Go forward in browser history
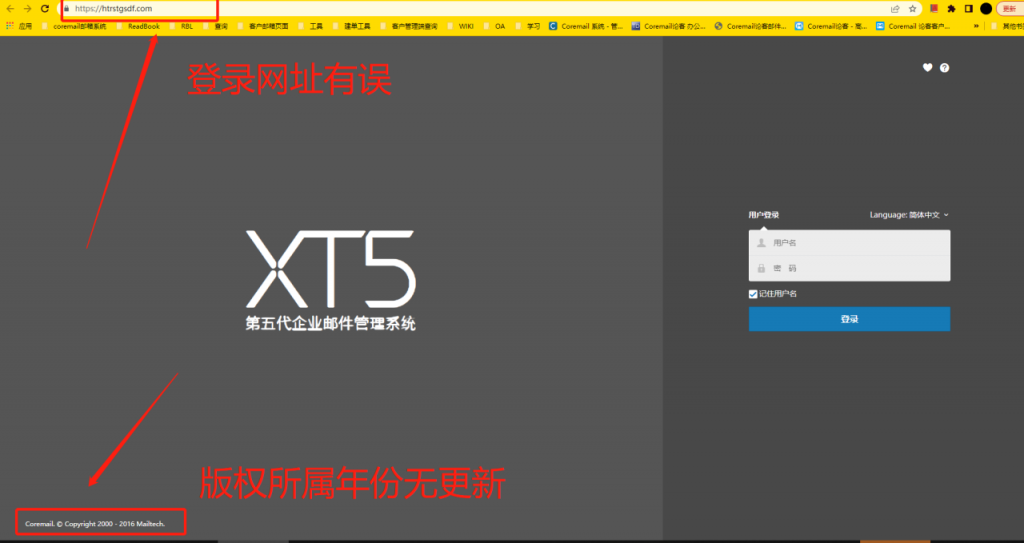This screenshot has width=1024, height=543. tap(27, 8)
